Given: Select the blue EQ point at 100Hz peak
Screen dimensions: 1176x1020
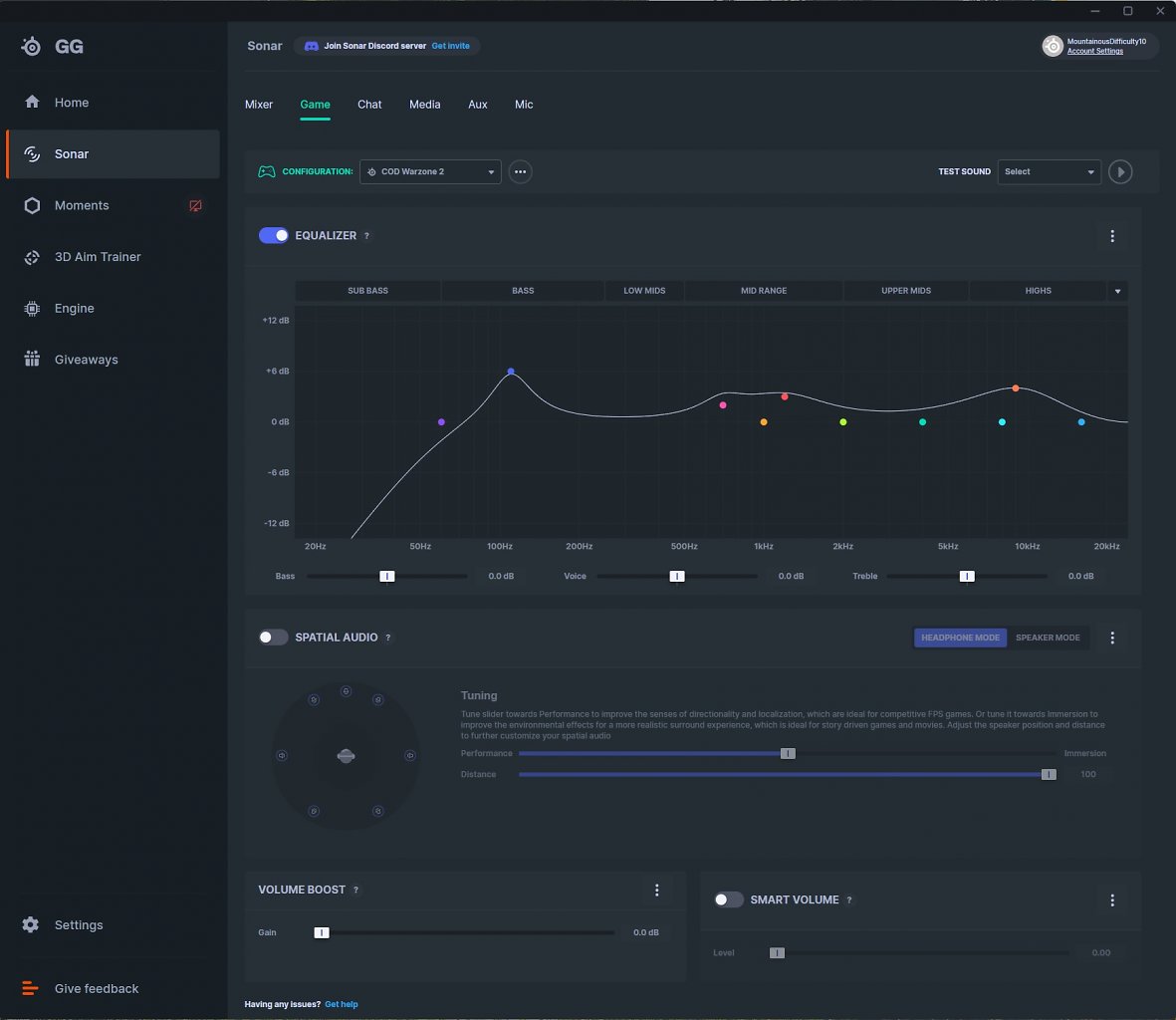Looking at the screenshot, I should pyautogui.click(x=511, y=372).
